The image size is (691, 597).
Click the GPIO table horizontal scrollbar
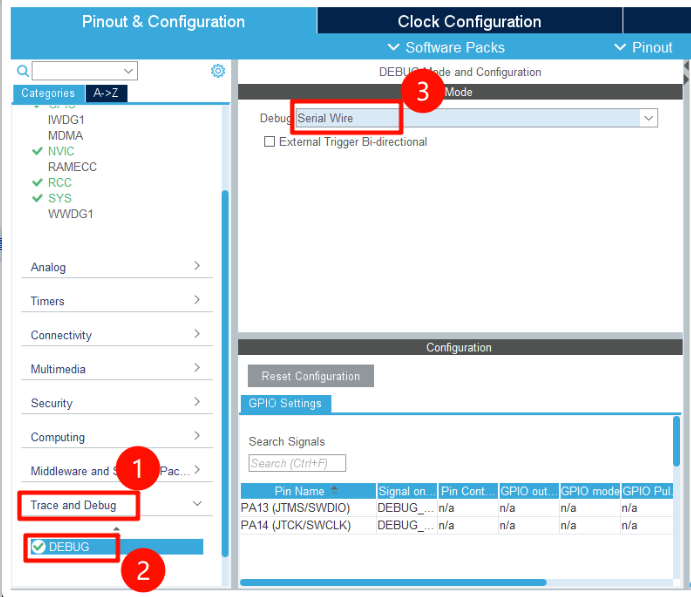click(x=393, y=582)
